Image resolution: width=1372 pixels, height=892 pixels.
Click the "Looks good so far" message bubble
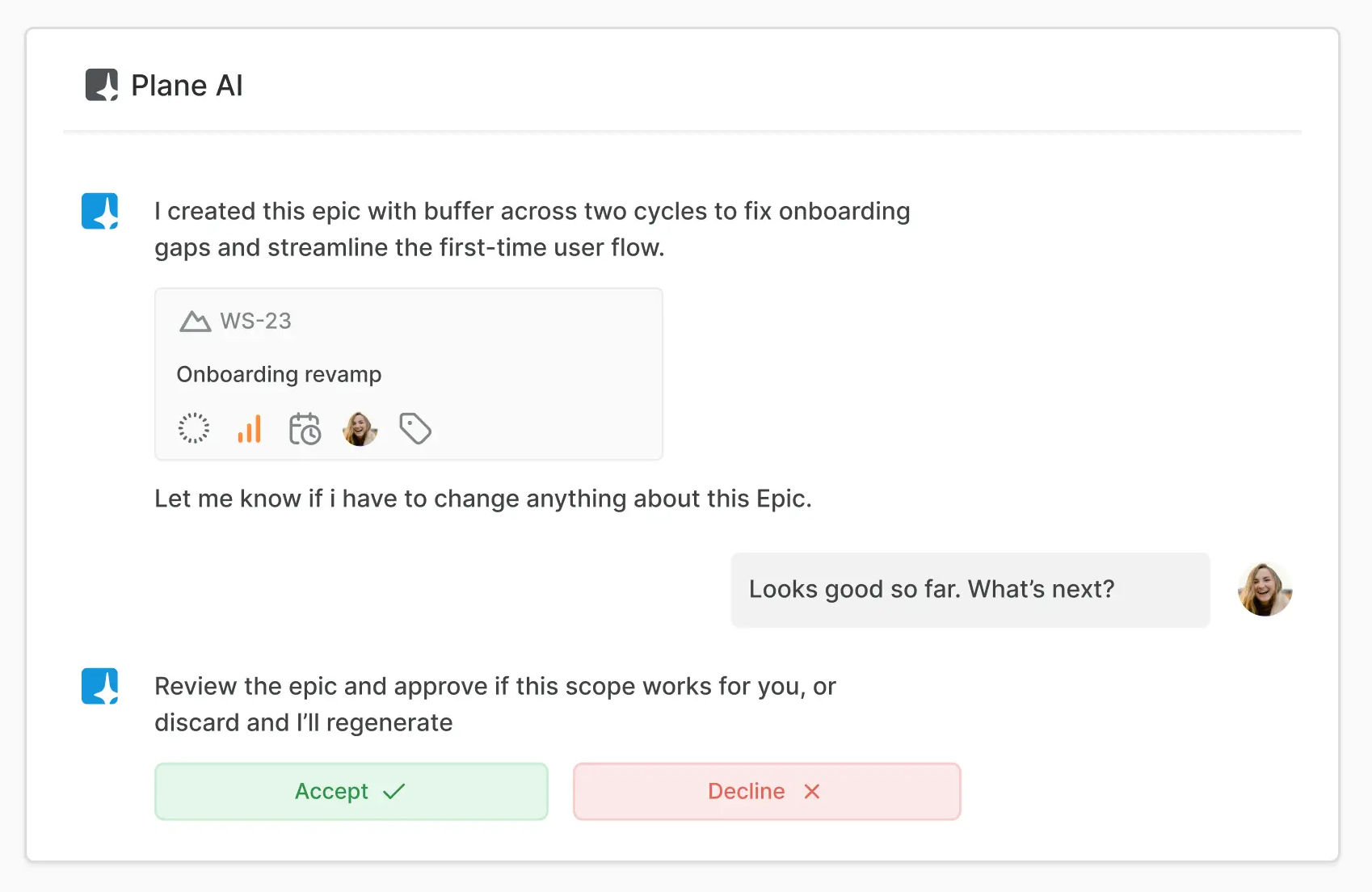click(x=970, y=590)
